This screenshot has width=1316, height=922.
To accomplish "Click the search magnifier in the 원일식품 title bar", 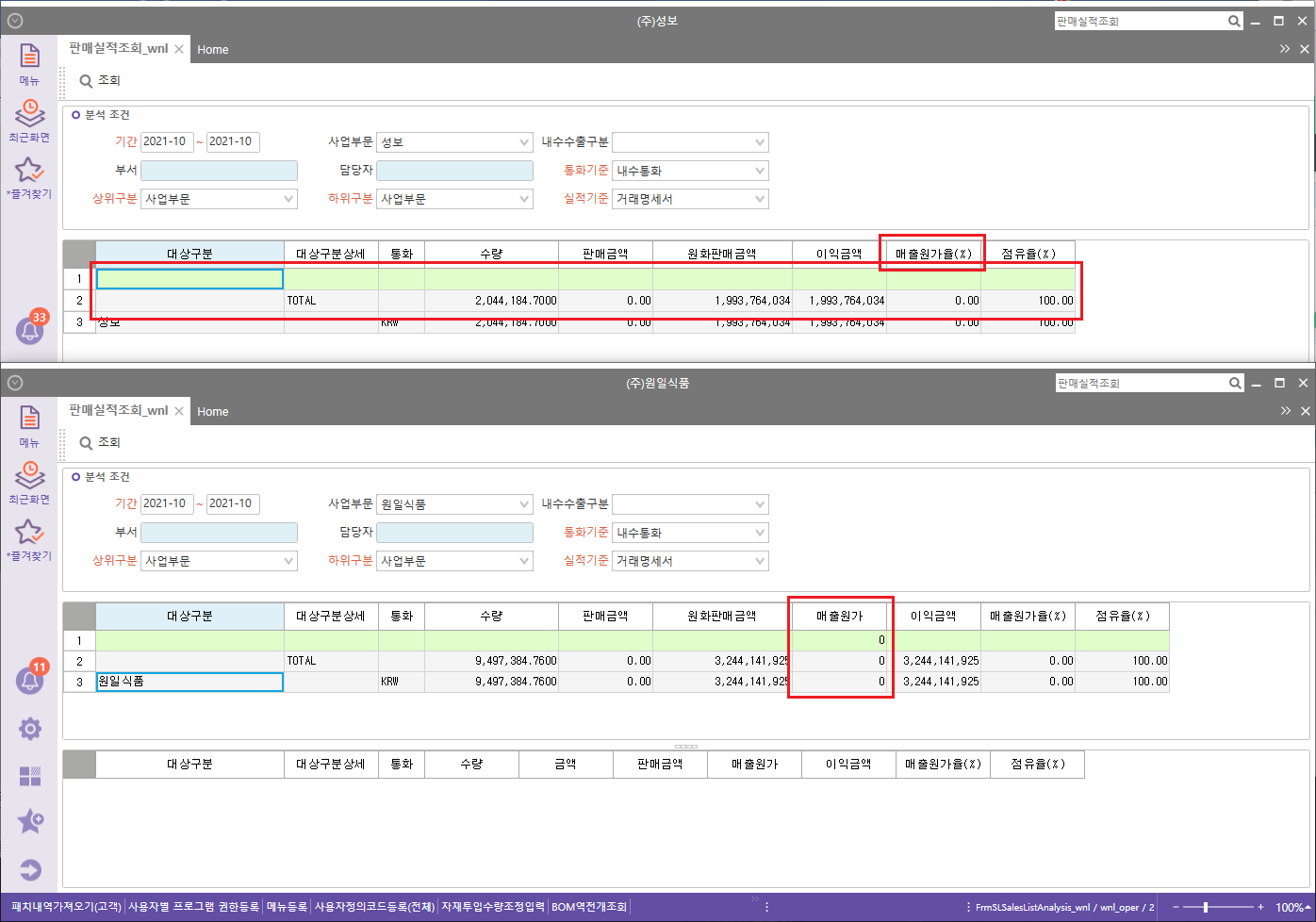I will click(x=1234, y=383).
